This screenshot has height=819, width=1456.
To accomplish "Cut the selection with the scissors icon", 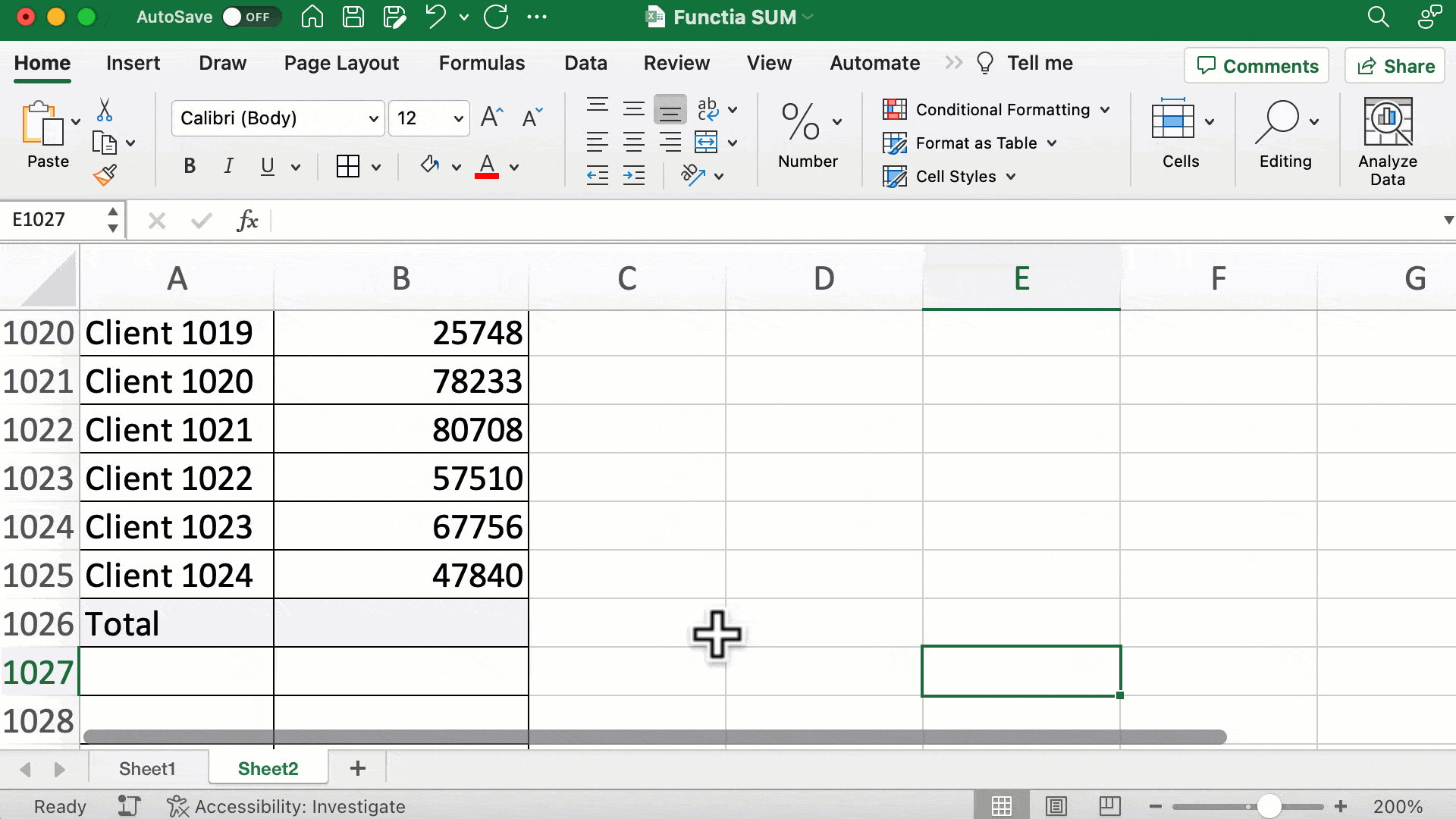I will point(105,110).
